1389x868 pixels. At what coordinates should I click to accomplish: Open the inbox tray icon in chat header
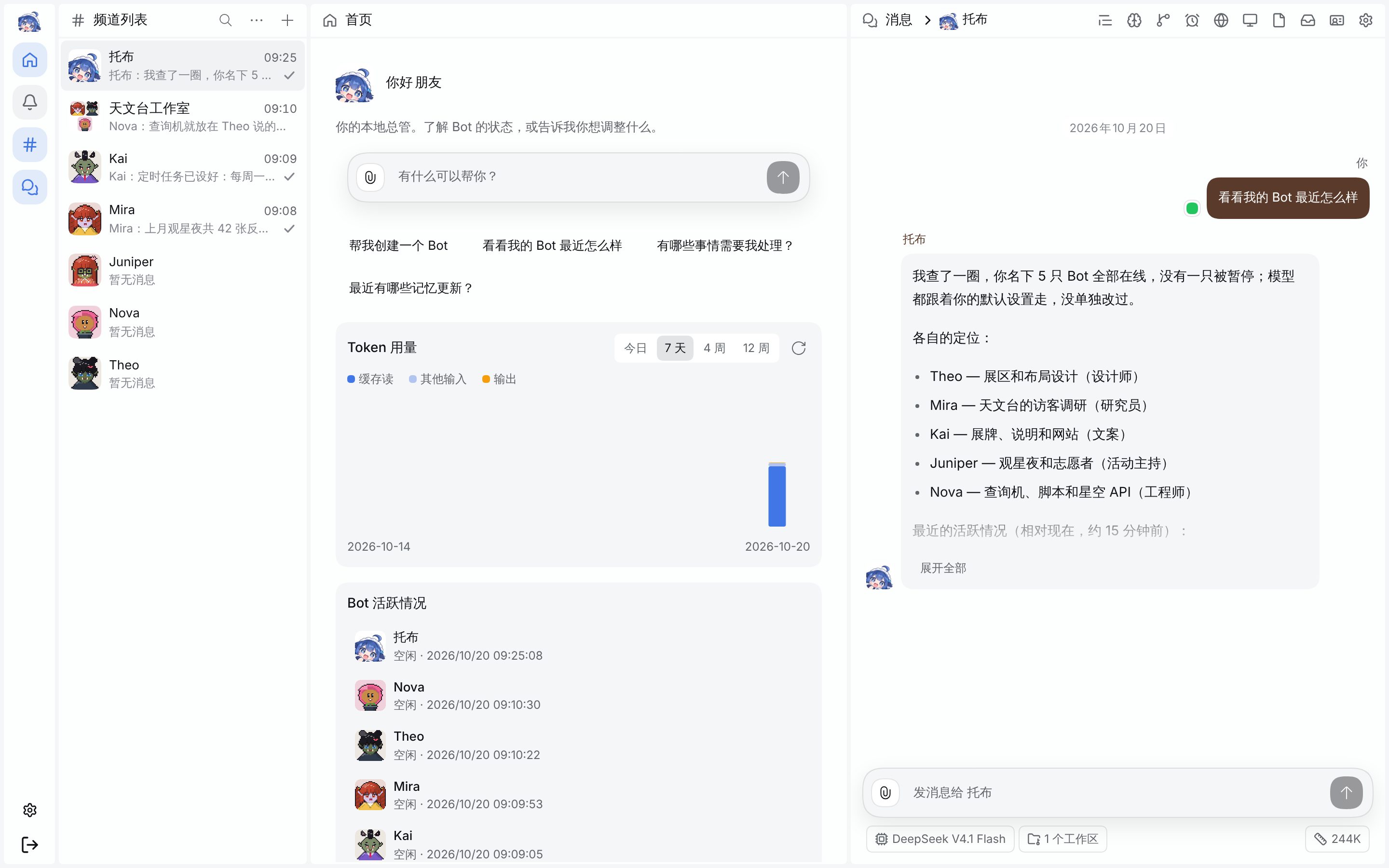(1308, 20)
